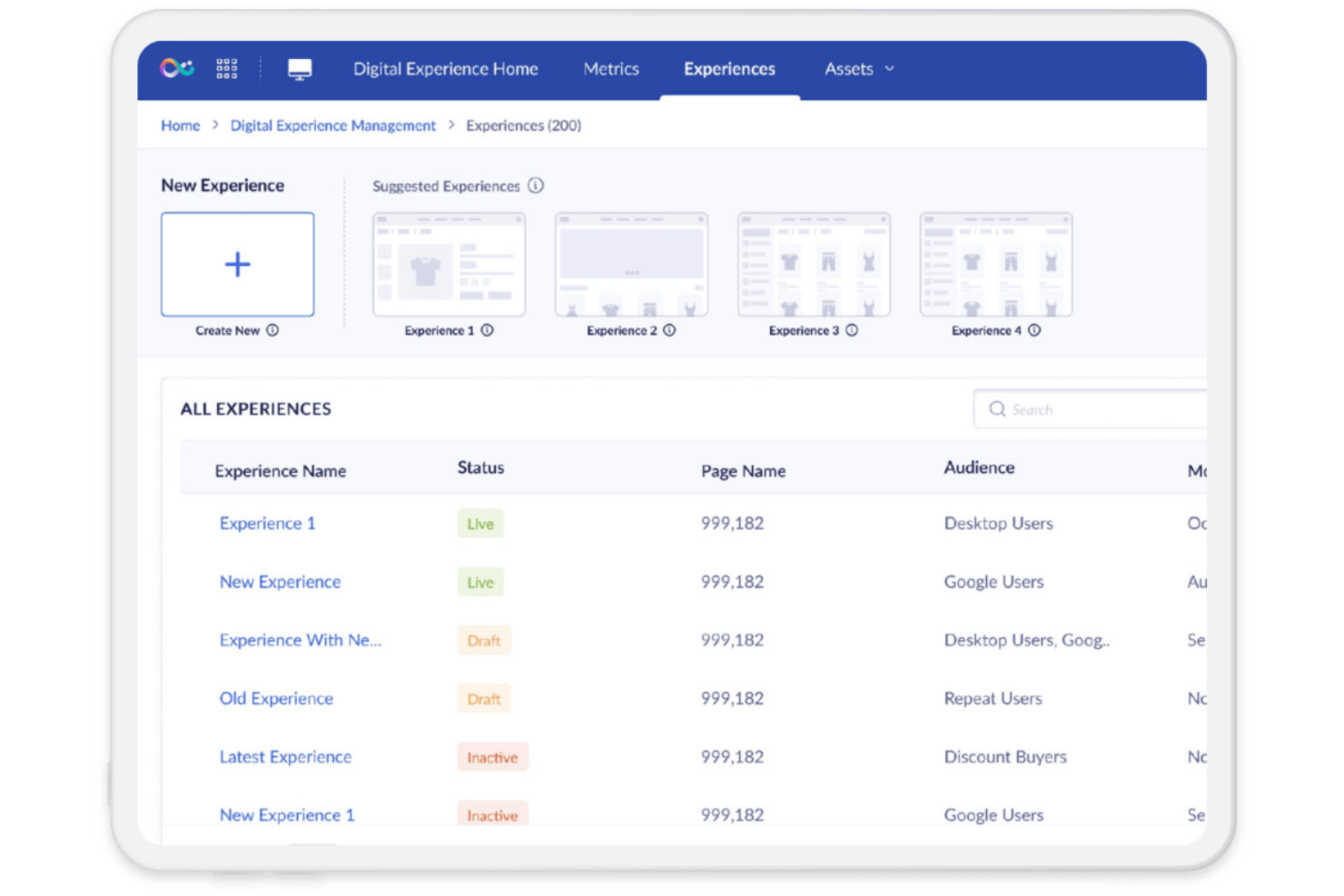Click the infinity-style application logo
This screenshot has height=896, width=1344.
click(175, 67)
